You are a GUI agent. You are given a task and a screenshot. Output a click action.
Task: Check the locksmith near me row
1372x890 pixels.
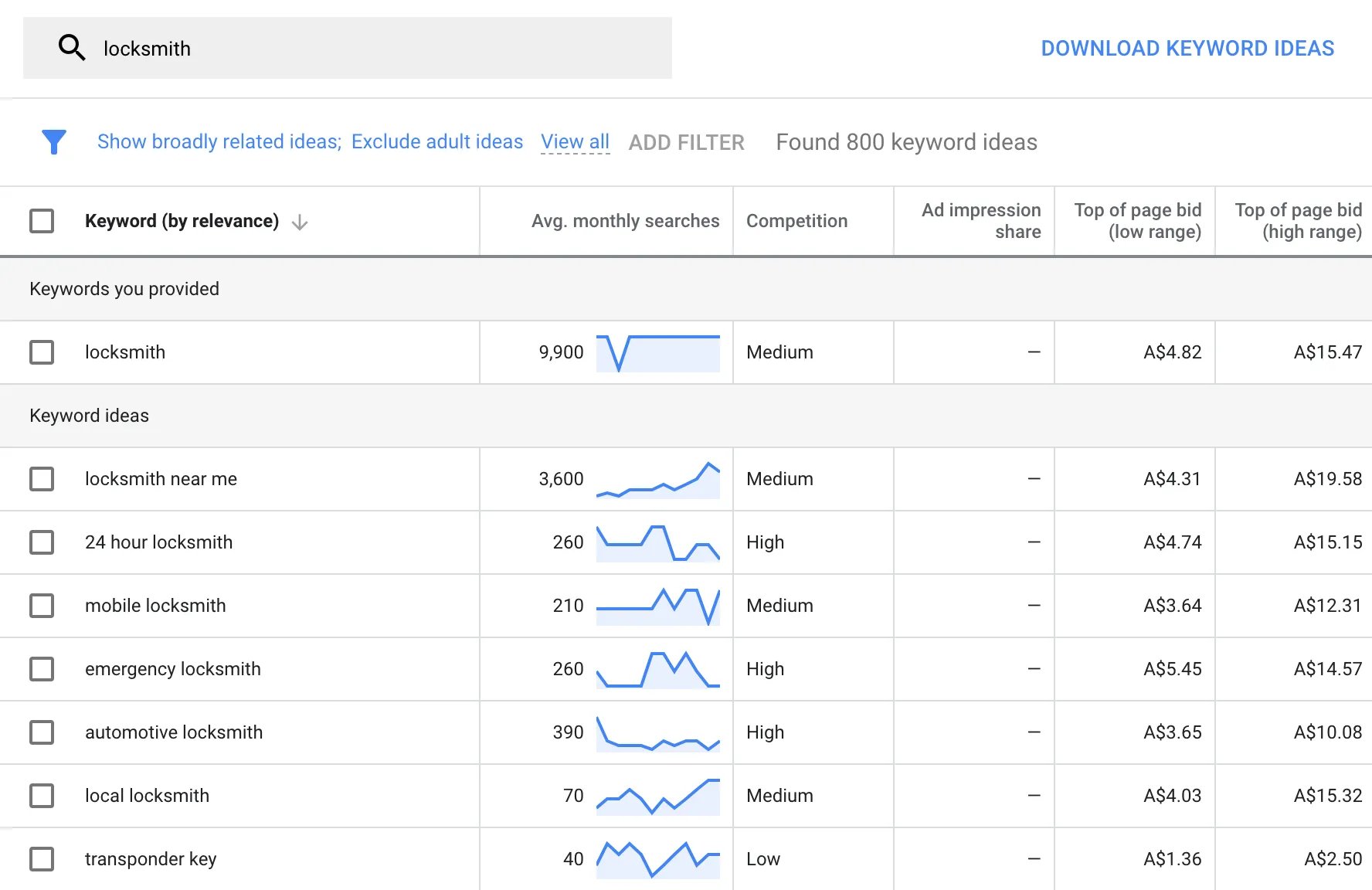tap(42, 479)
